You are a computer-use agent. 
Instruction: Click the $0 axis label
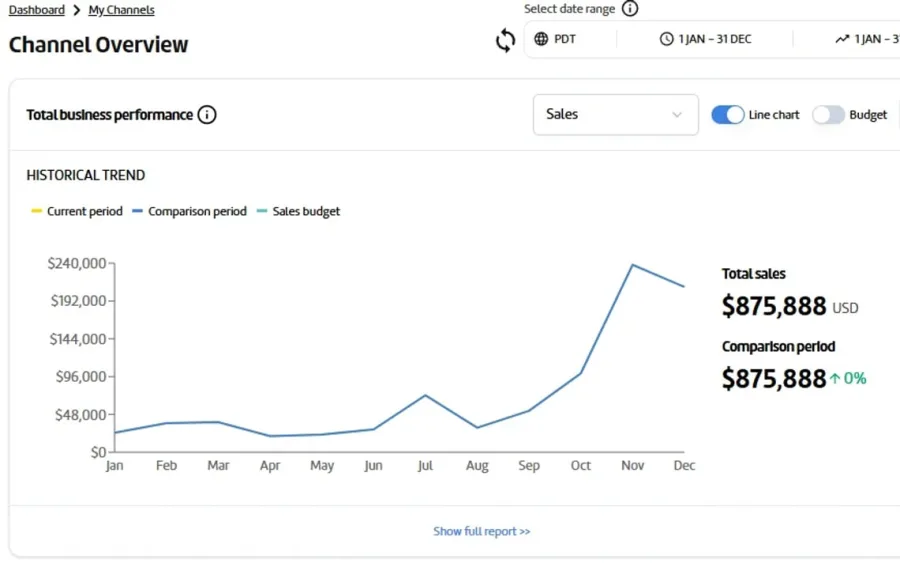[x=99, y=452]
